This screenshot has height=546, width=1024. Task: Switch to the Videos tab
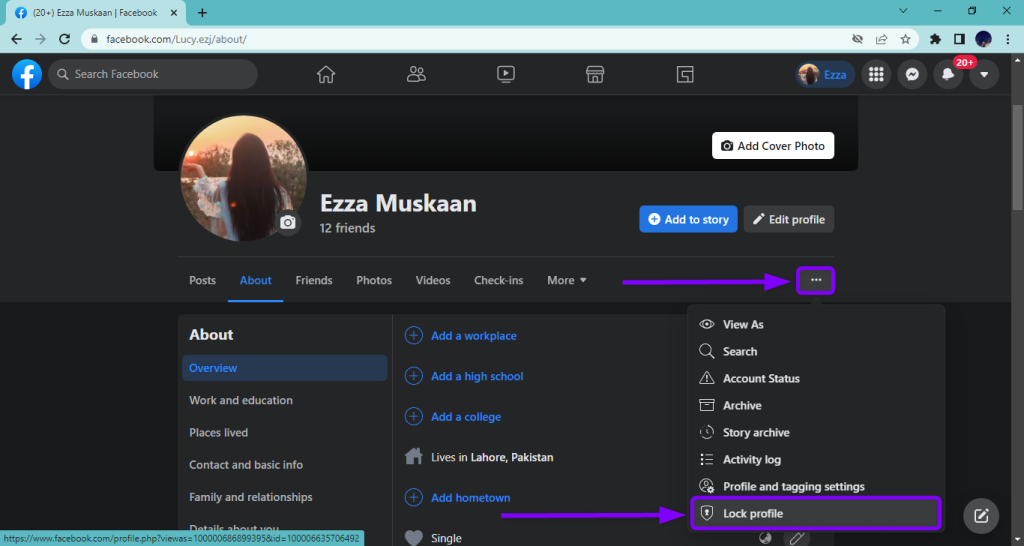pyautogui.click(x=433, y=280)
